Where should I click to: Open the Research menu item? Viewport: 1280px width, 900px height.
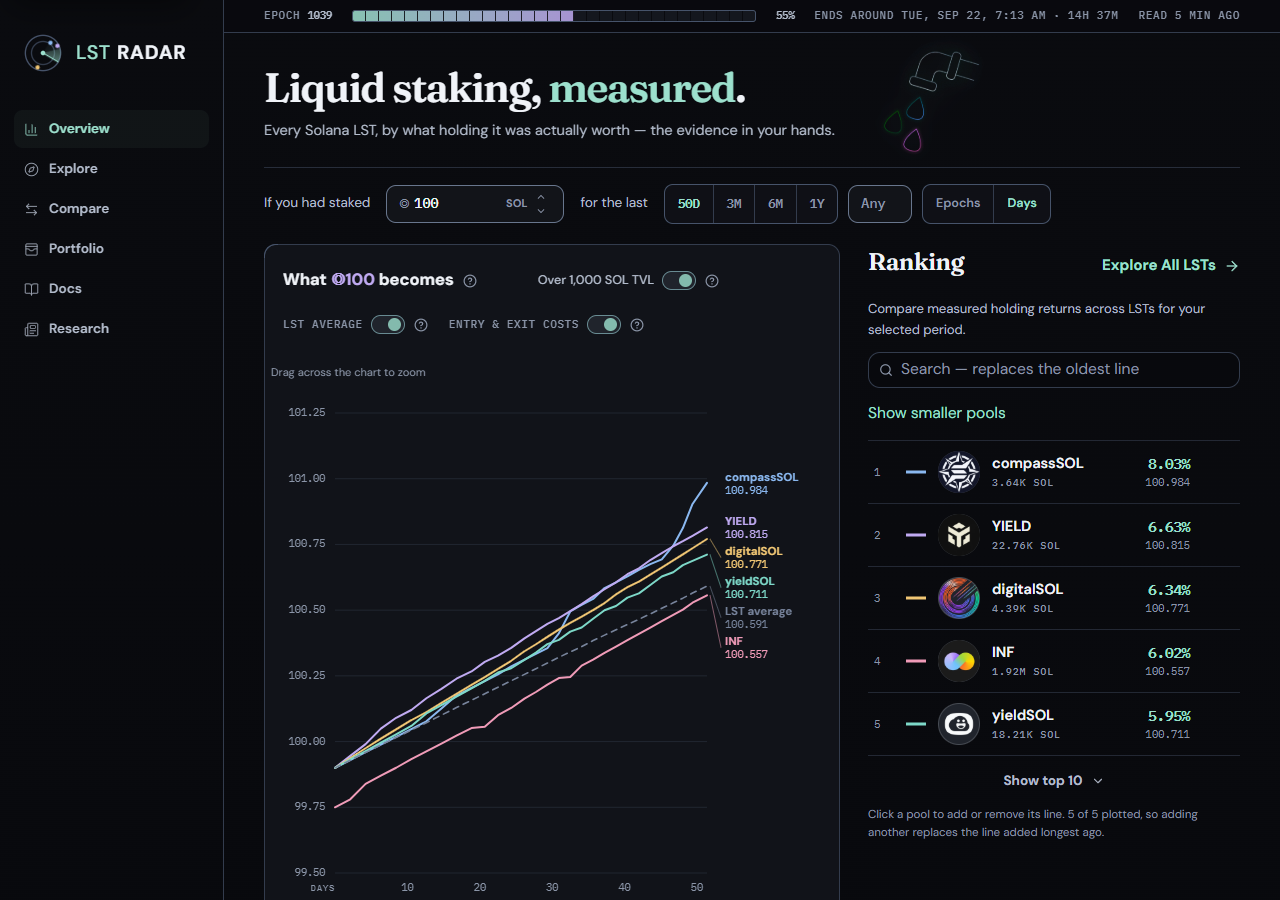click(111, 329)
